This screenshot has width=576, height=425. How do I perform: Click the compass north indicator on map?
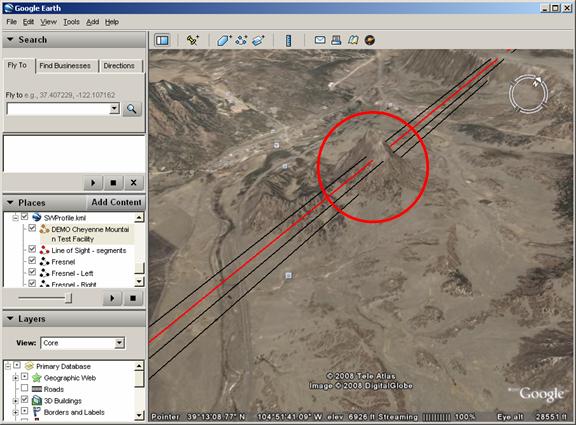pyautogui.click(x=538, y=80)
